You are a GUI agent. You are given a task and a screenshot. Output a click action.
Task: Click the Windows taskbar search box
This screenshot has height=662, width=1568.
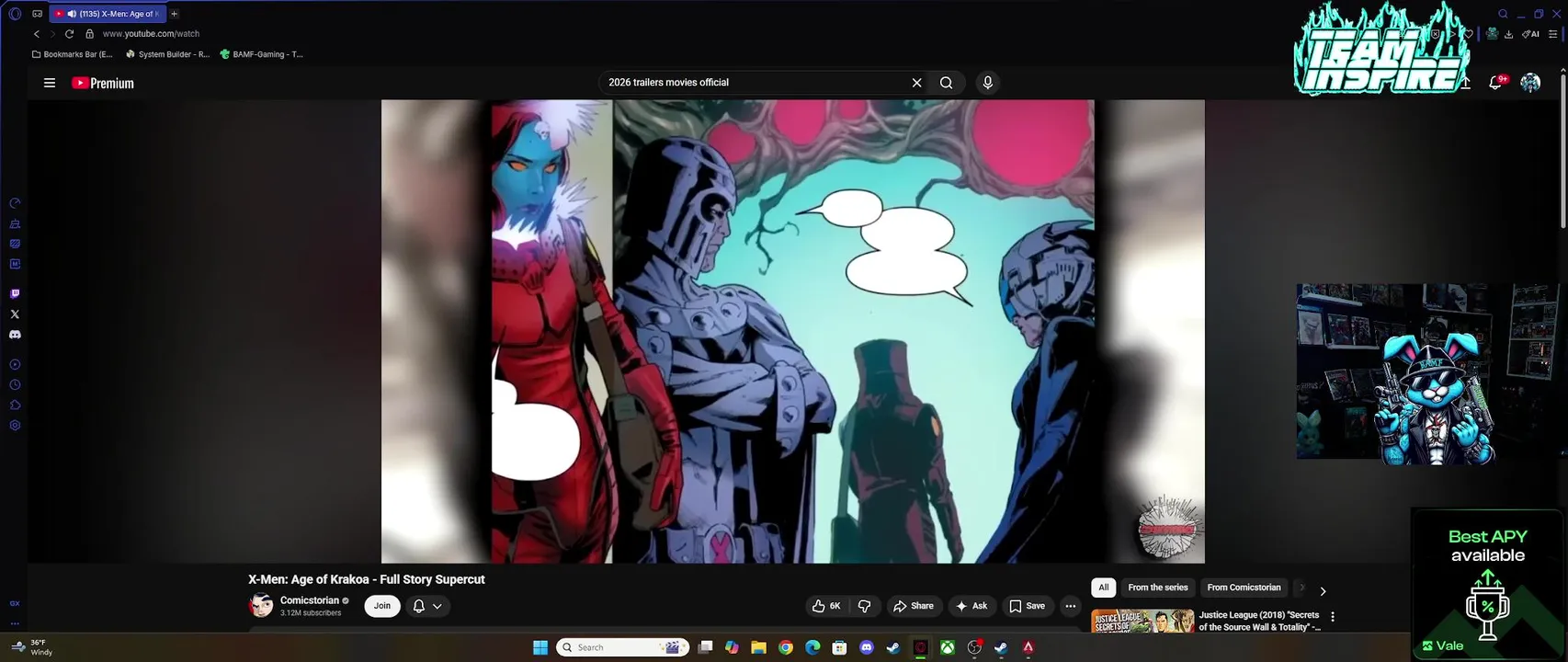coord(624,647)
